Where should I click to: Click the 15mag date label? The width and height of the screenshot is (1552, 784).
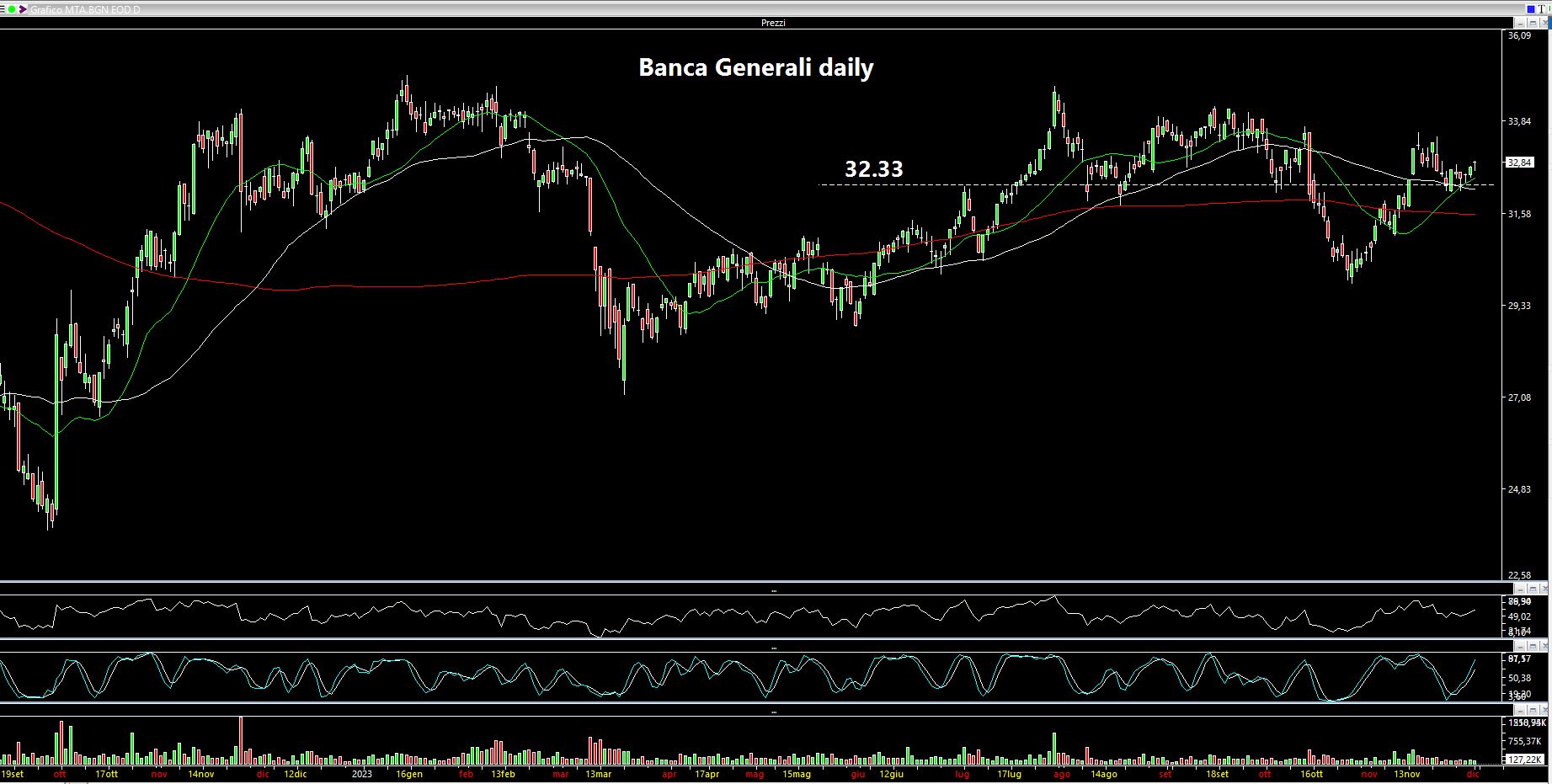click(797, 774)
